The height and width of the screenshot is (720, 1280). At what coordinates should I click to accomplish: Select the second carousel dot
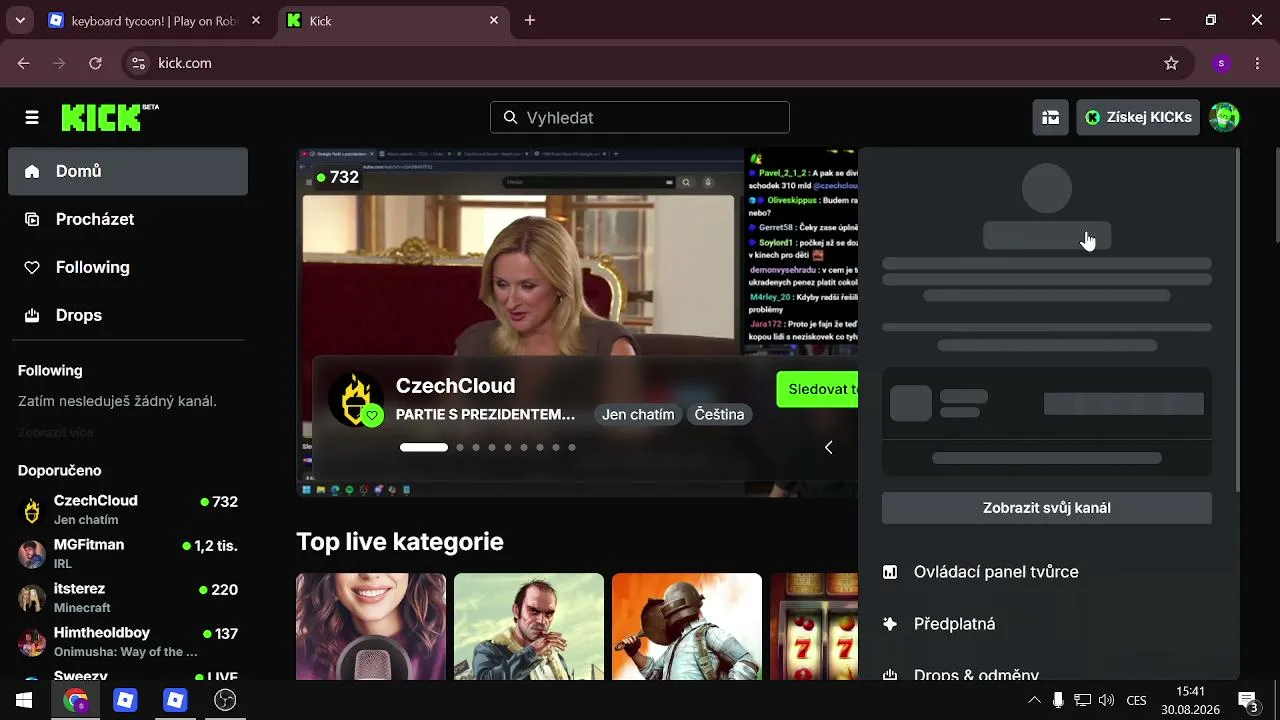click(460, 447)
